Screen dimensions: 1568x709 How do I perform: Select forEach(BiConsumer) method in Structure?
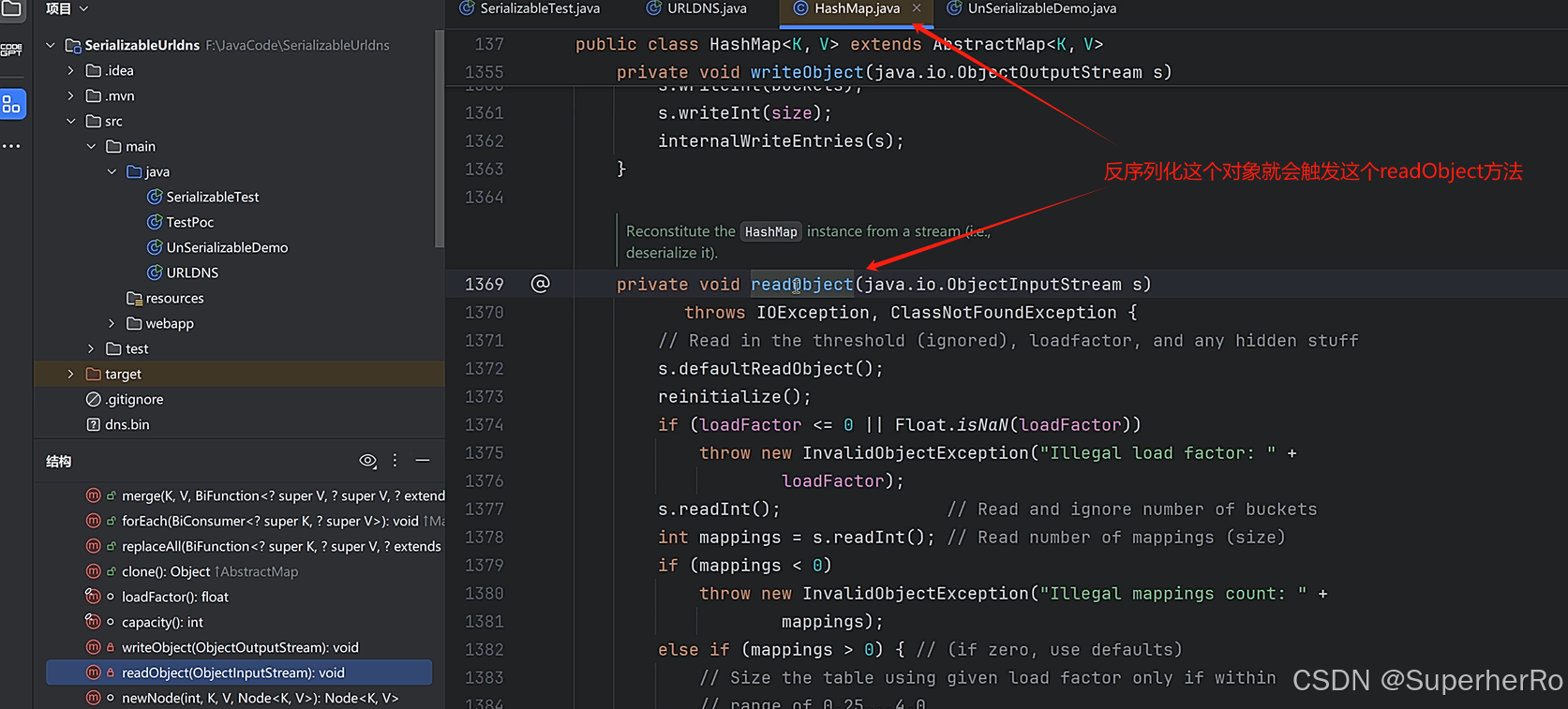click(265, 521)
